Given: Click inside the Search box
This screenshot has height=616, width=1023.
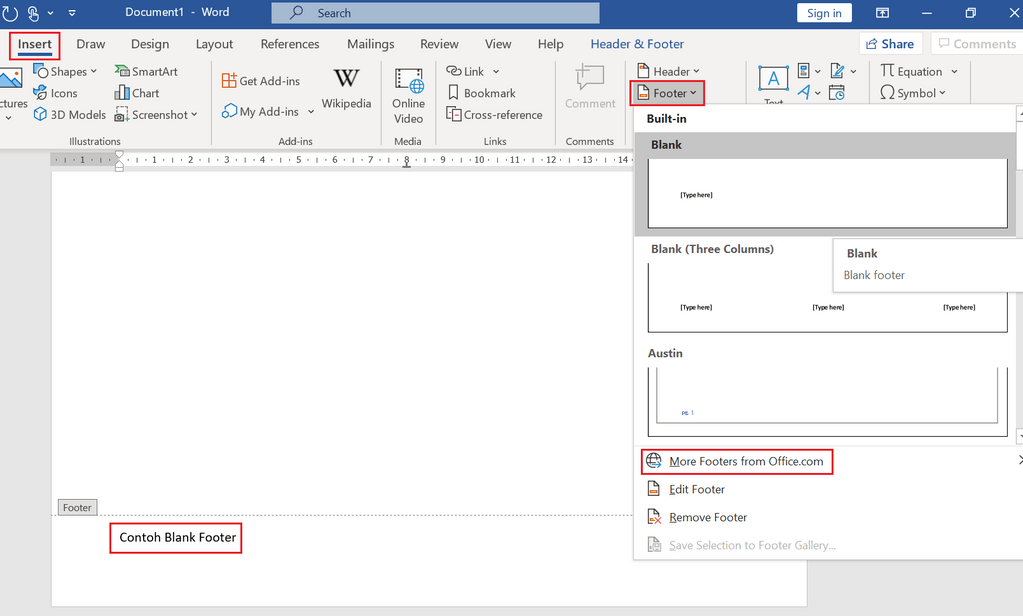Looking at the screenshot, I should (x=434, y=13).
